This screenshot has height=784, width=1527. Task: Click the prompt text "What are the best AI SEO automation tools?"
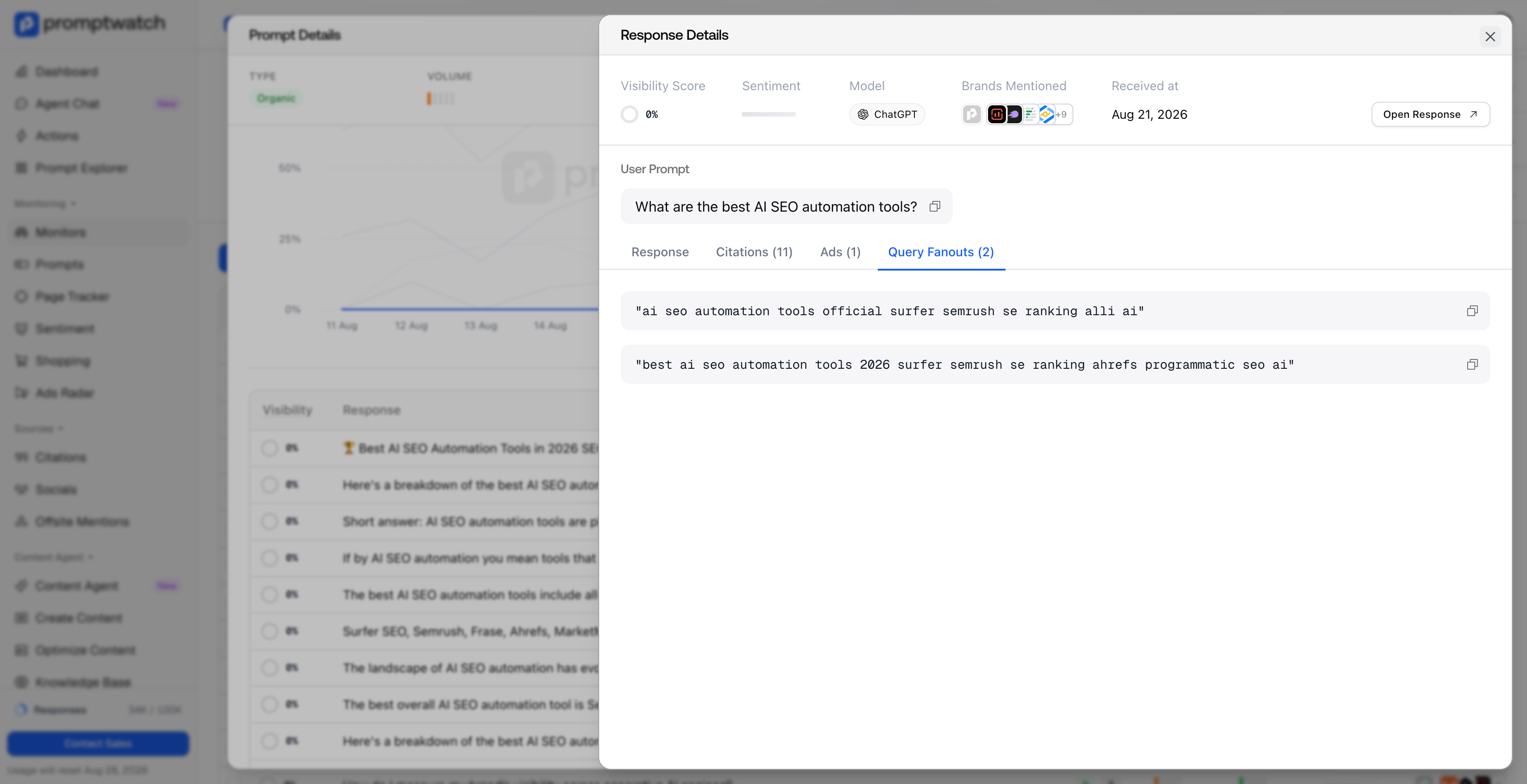point(776,206)
